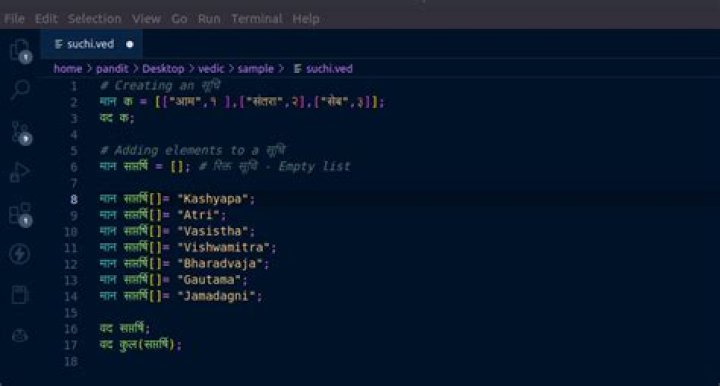Click the string "Vasistha" in code
This screenshot has height=386, width=720.
pyautogui.click(x=213, y=231)
